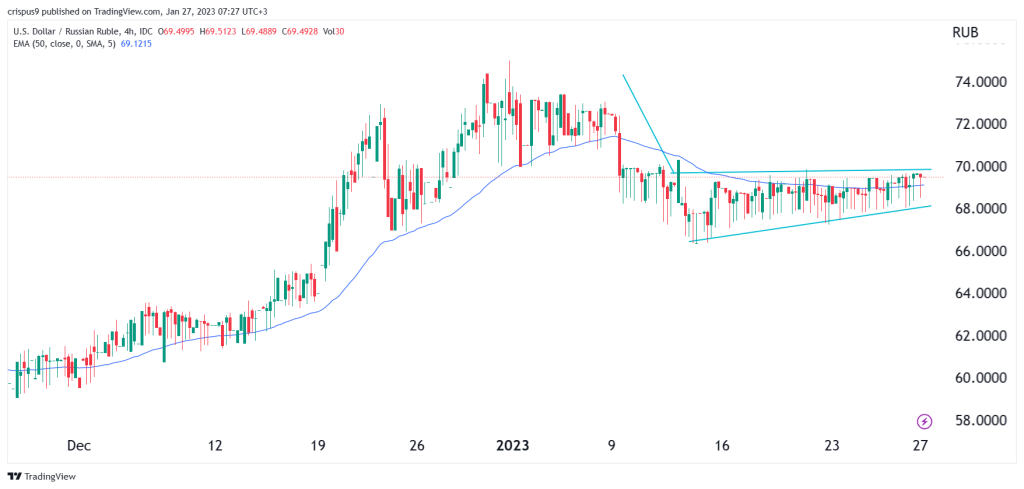Click the 2023 date axis label
The width and height of the screenshot is (1024, 489).
pos(512,447)
